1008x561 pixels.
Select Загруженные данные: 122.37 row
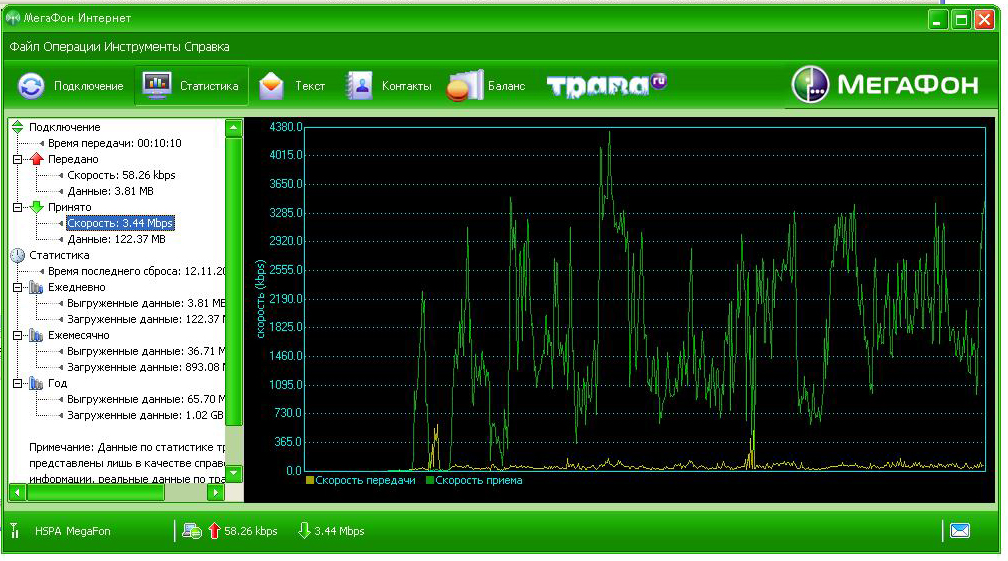[146, 319]
